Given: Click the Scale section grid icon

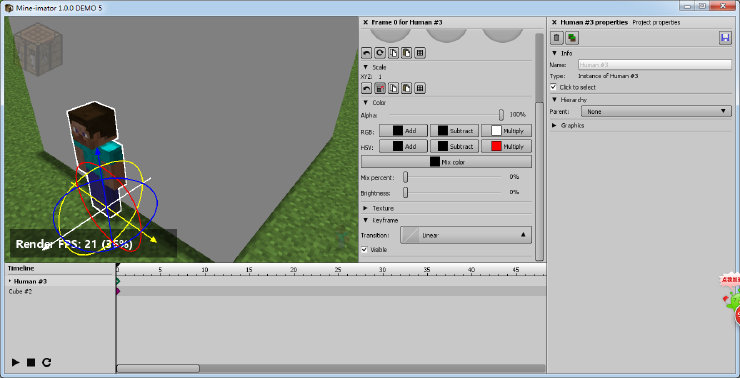Looking at the screenshot, I should point(420,88).
